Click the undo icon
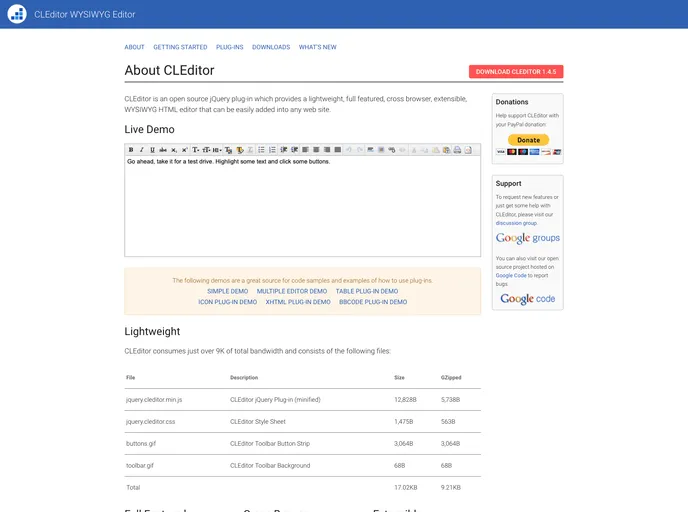Viewport: 688px width, 512px height. [x=349, y=150]
